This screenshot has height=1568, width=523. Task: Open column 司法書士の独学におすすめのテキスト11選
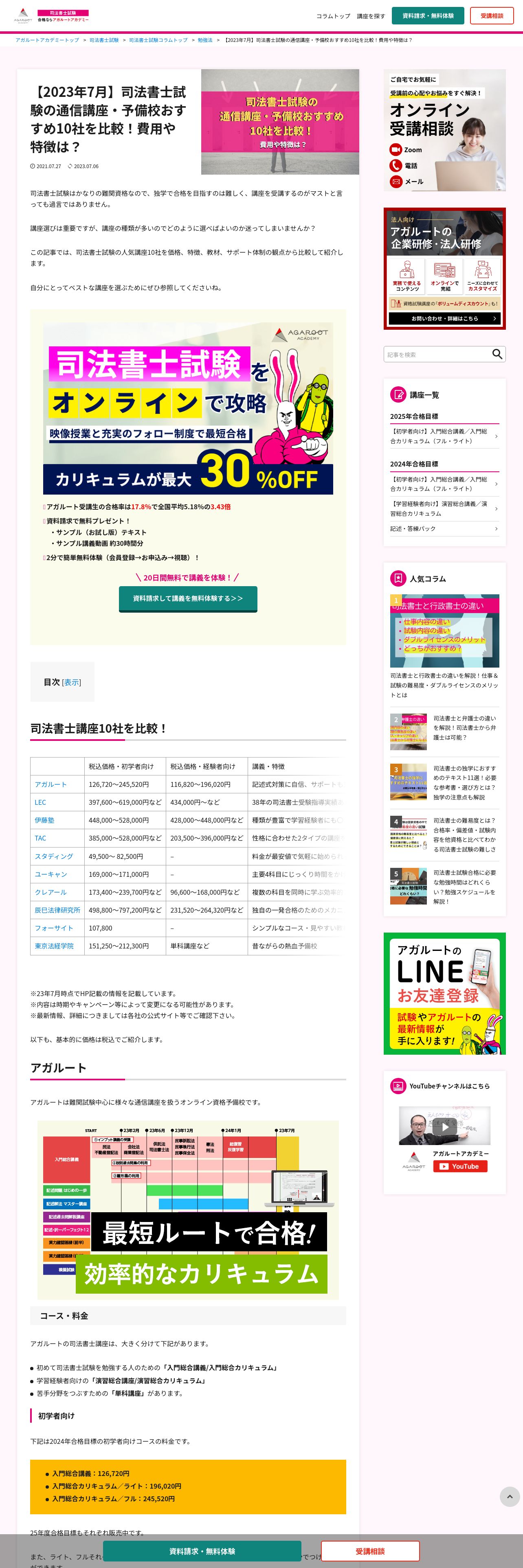tap(444, 783)
